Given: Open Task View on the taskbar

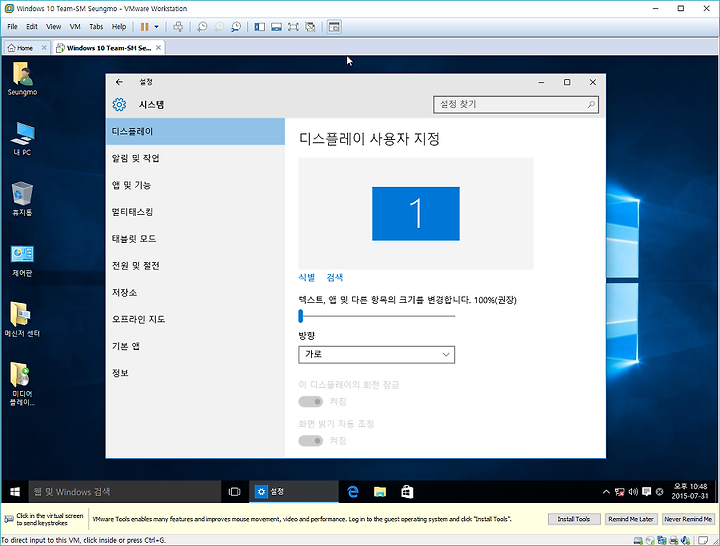Looking at the screenshot, I should (x=234, y=492).
